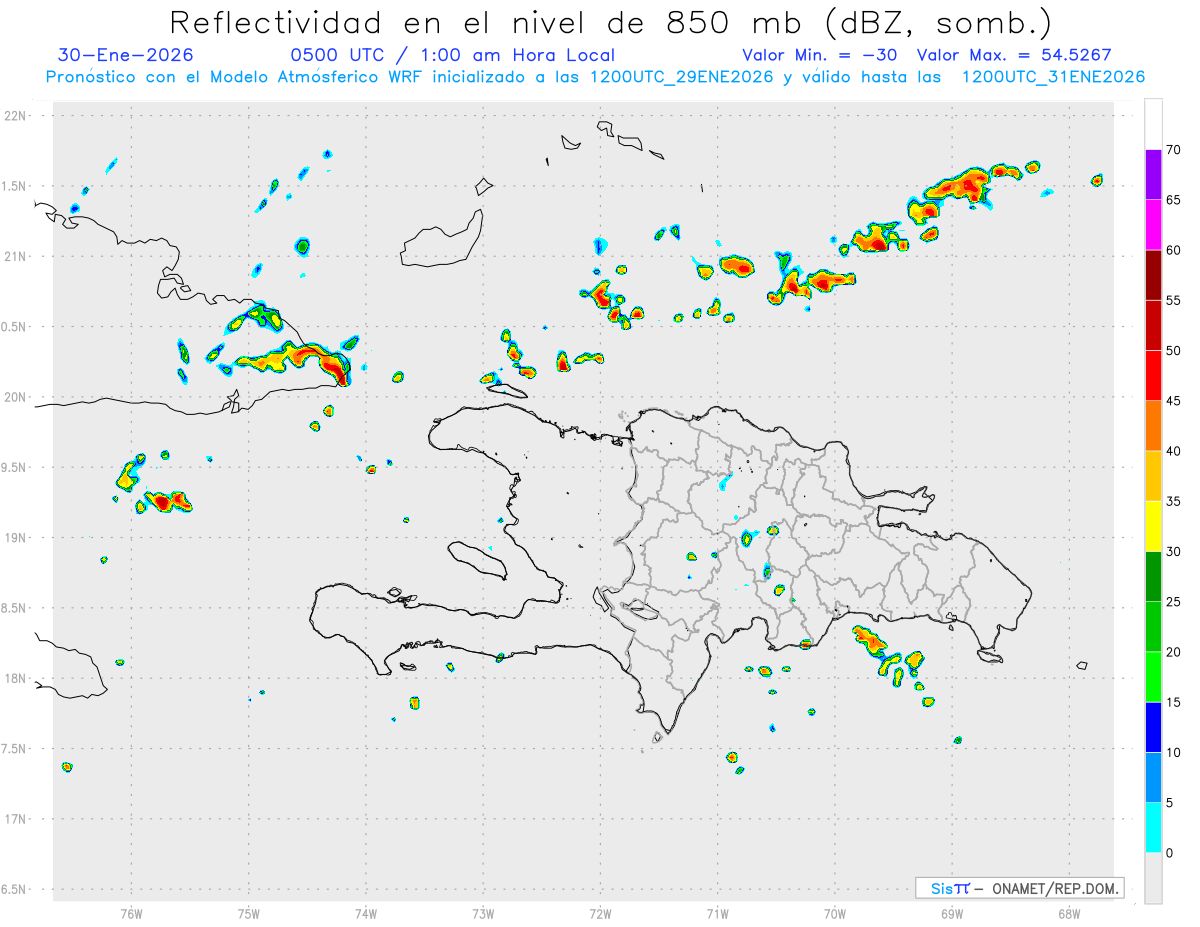Click the colorbar label '55'
Image resolution: width=1200 pixels, height=927 pixels.
[x=1174, y=300]
